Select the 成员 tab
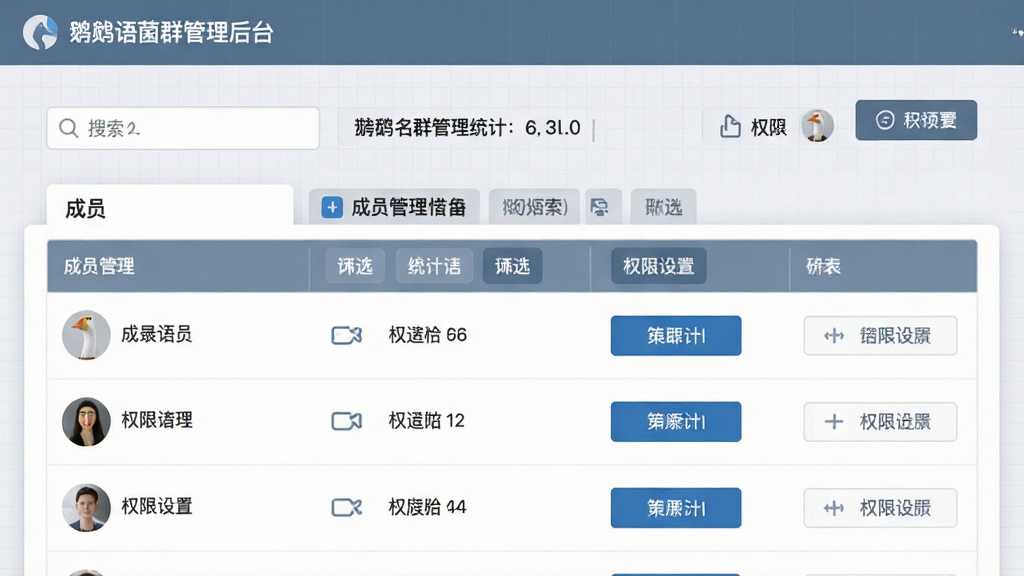Screen dimensions: 1024x576 click(170, 206)
